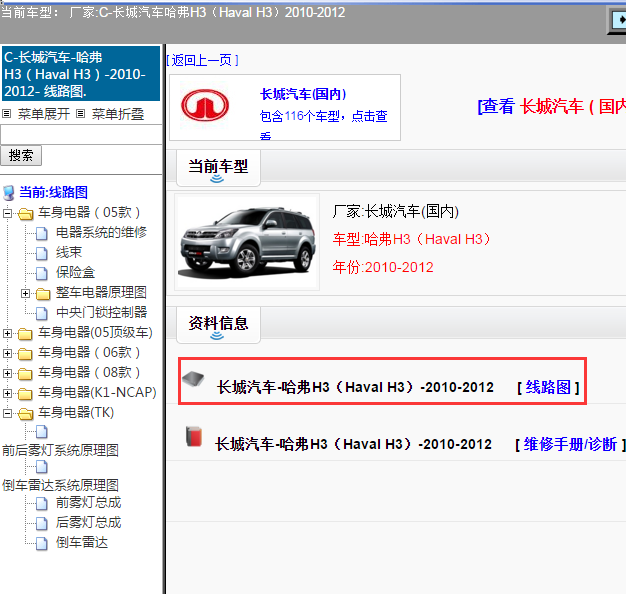Click the 当前:线路图 computer icon
The image size is (626, 594).
click(x=8, y=193)
